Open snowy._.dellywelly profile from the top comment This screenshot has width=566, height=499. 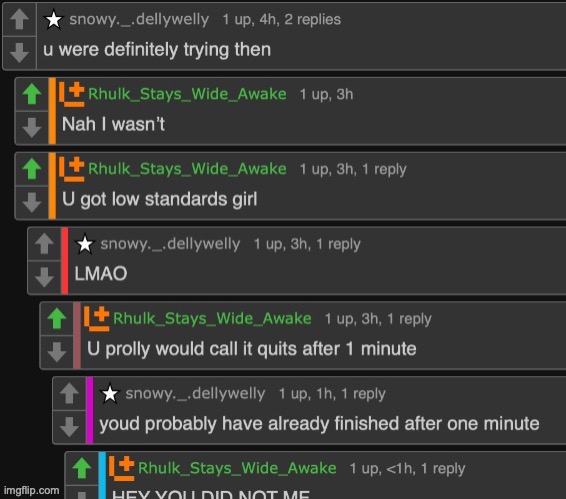139,19
